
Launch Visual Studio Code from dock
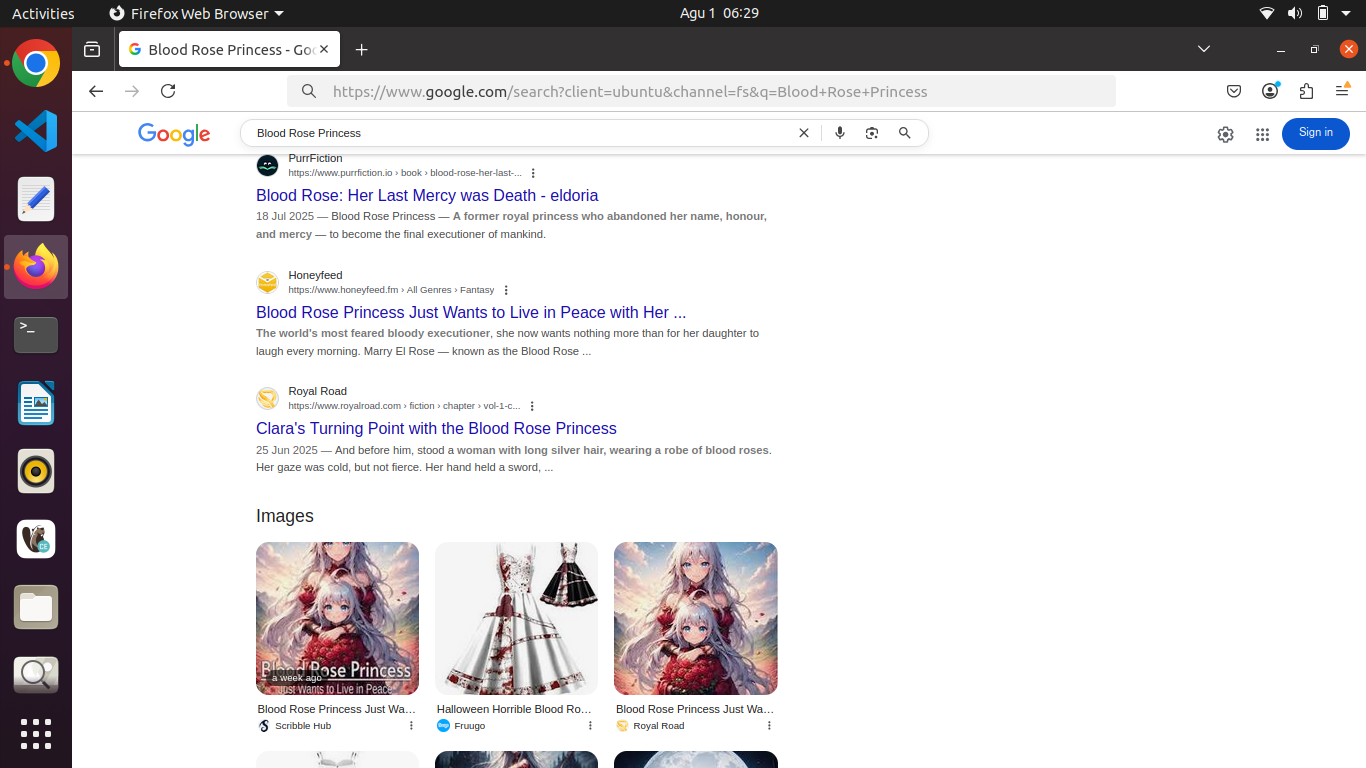click(x=36, y=131)
